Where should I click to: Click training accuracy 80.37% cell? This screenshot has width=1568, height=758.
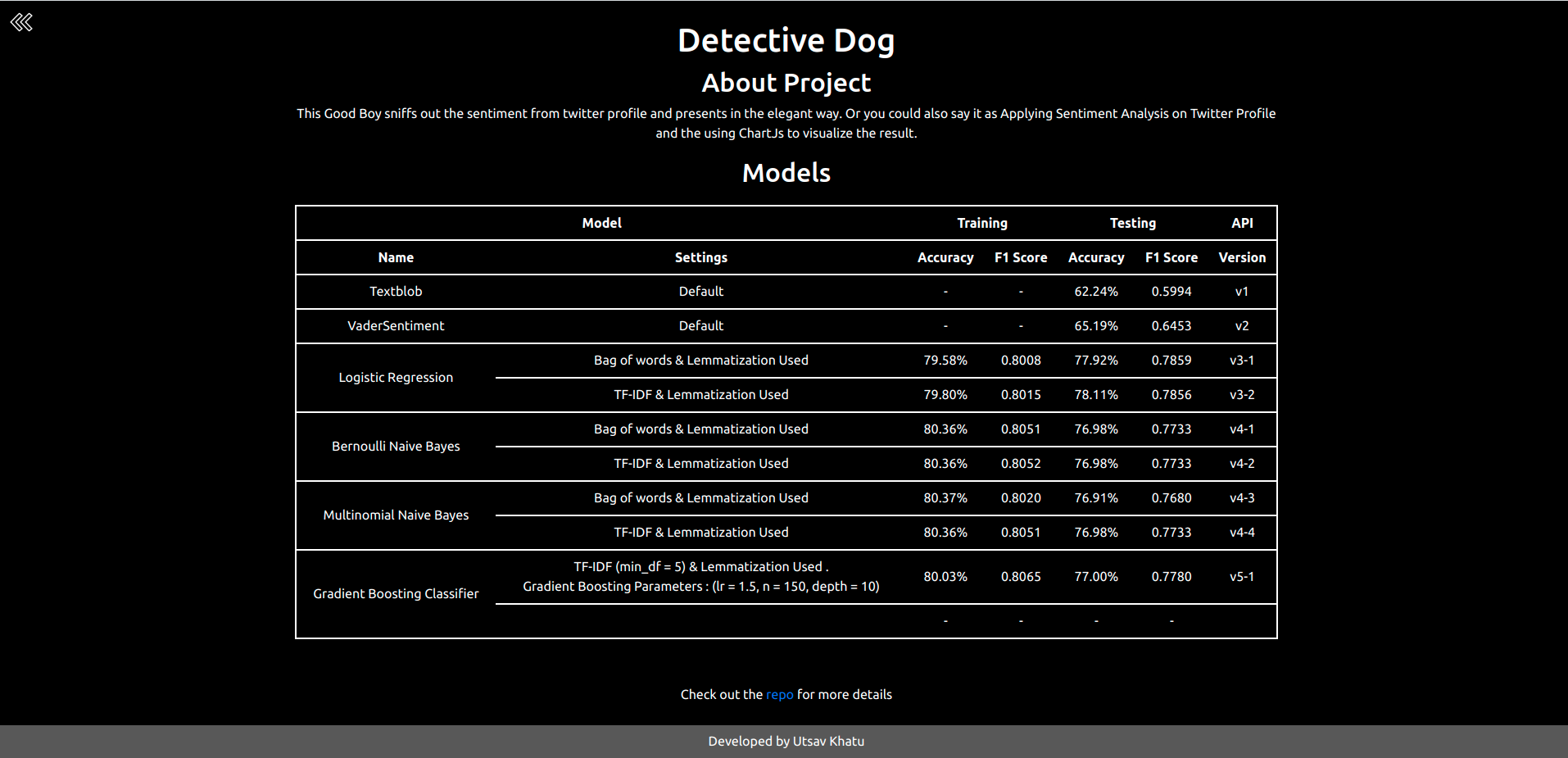[945, 497]
